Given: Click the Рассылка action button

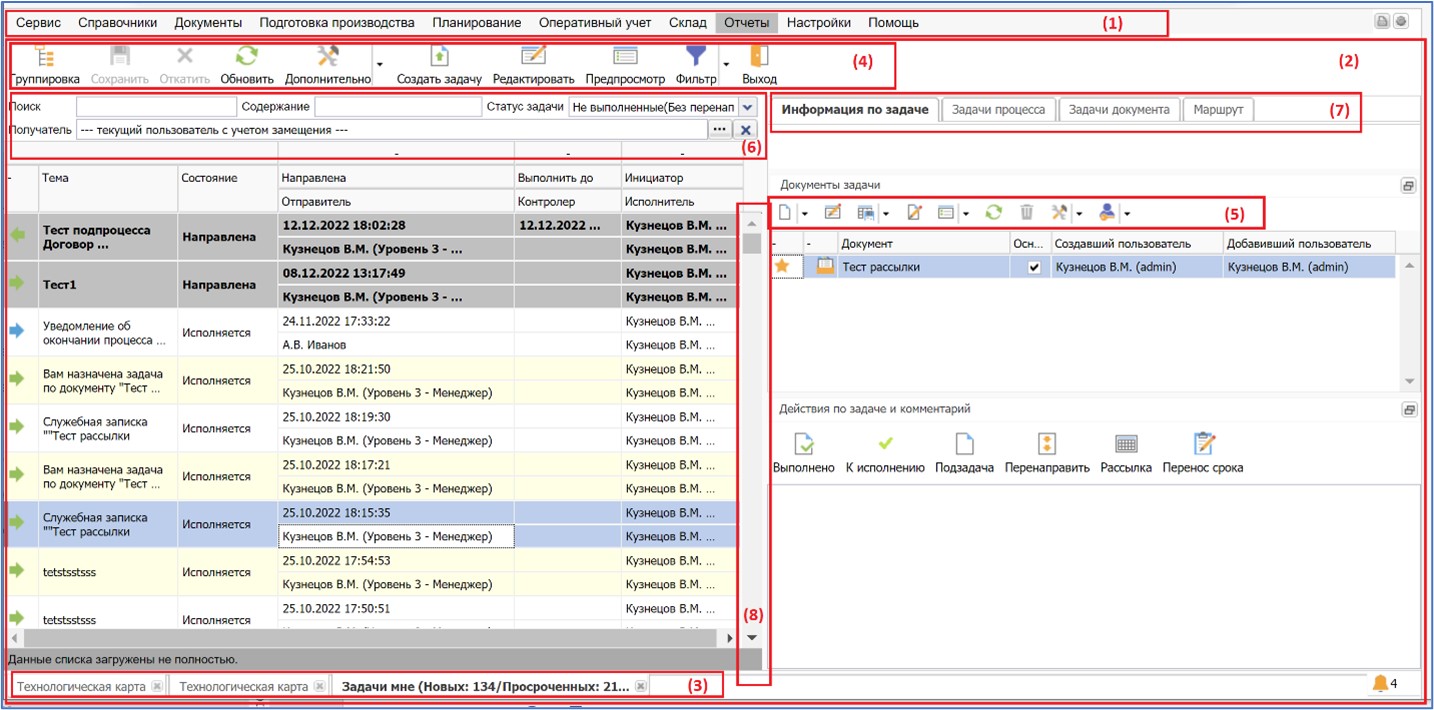Looking at the screenshot, I should [1125, 445].
